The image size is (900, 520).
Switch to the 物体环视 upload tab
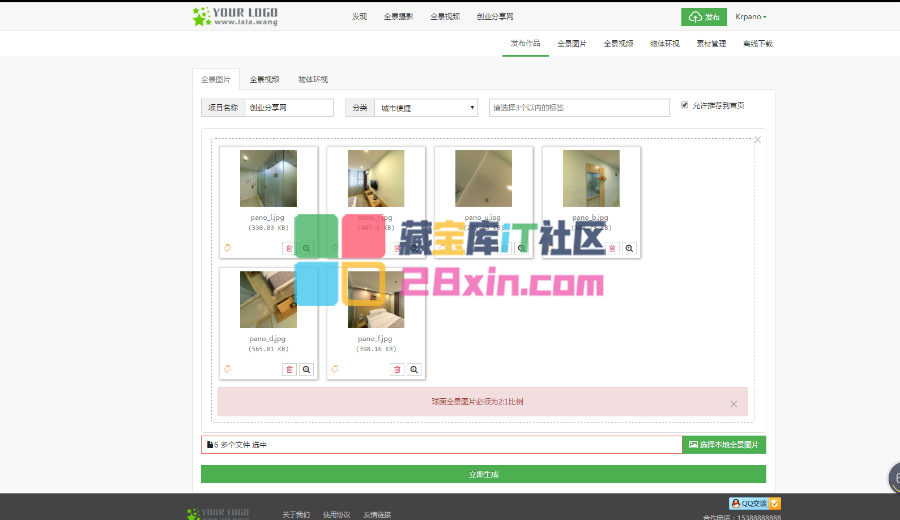coord(312,79)
